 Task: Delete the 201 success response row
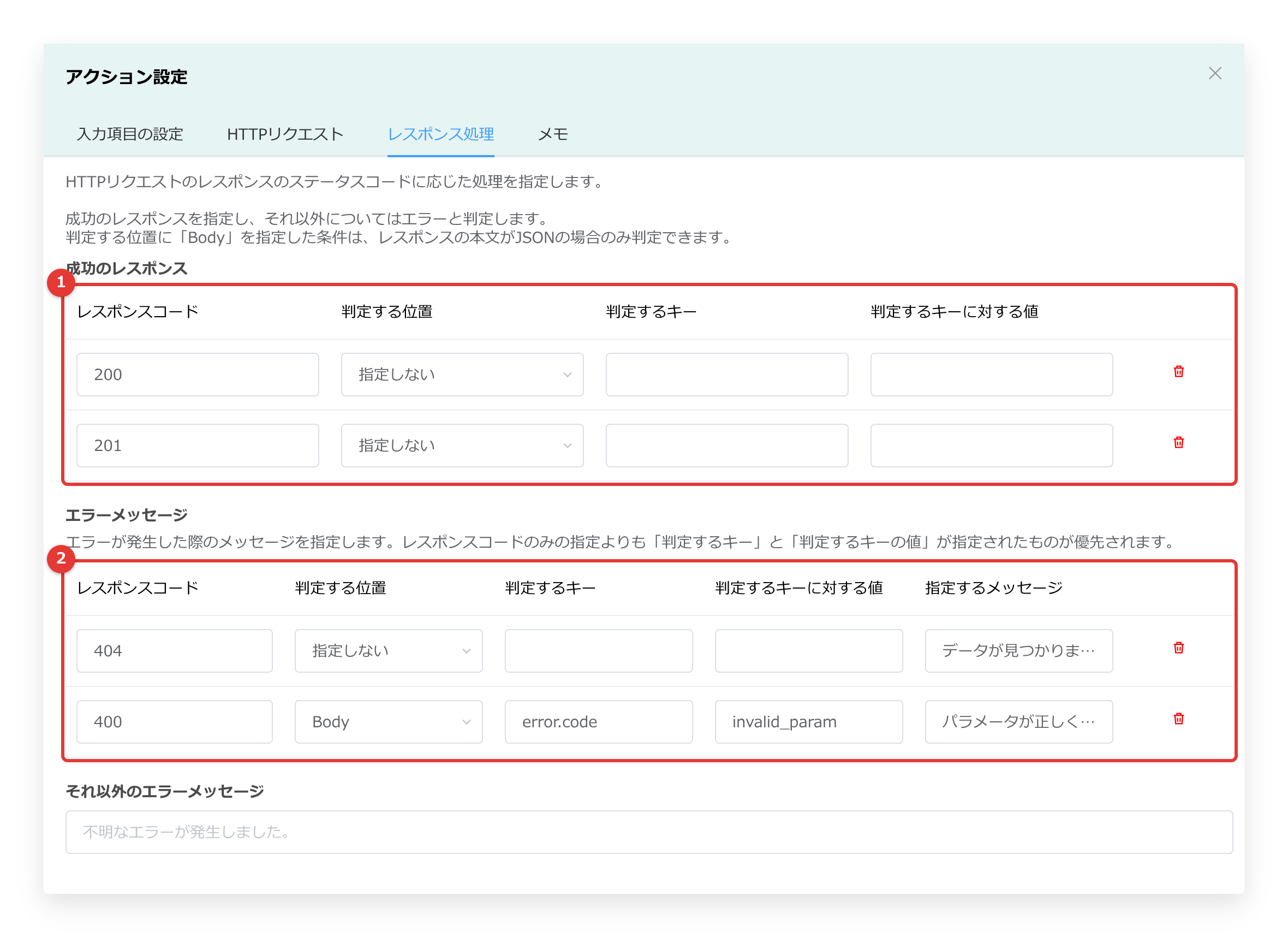click(x=1178, y=443)
